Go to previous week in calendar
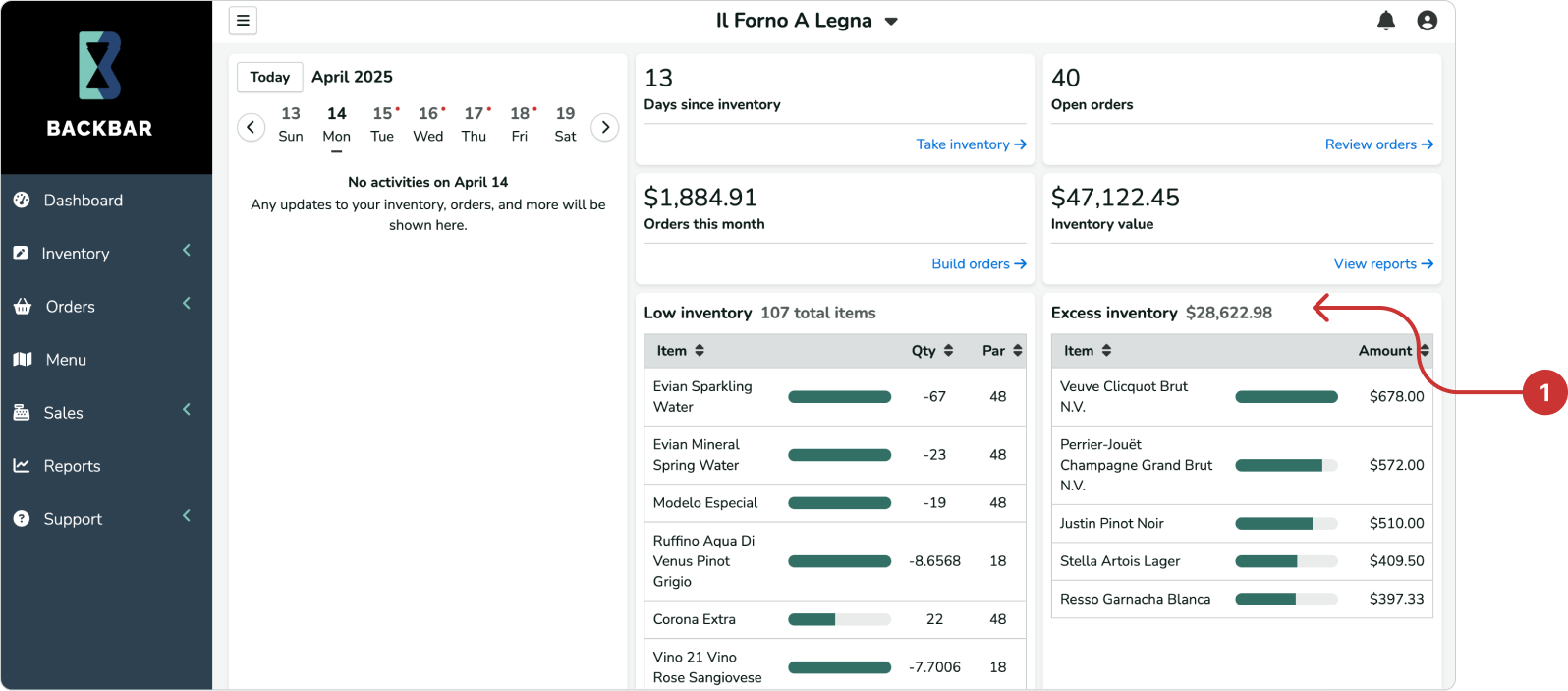This screenshot has width=1568, height=691. pyautogui.click(x=251, y=127)
